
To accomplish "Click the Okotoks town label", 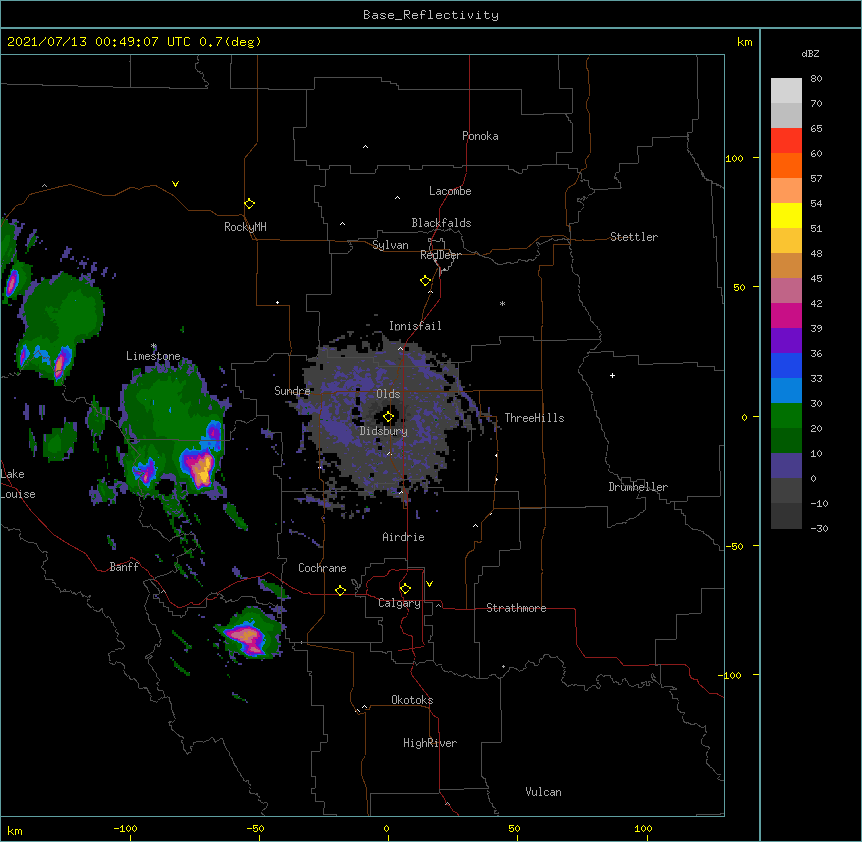I will coord(412,700).
